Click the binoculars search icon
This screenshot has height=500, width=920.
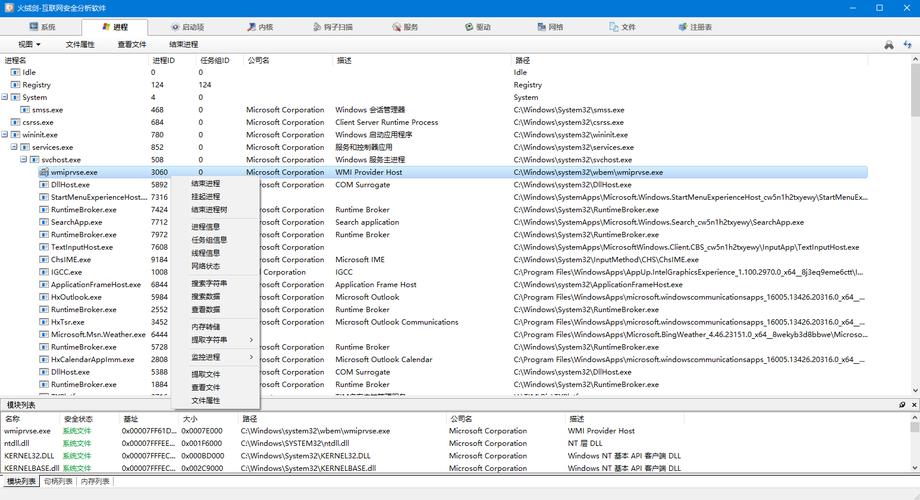tap(889, 45)
